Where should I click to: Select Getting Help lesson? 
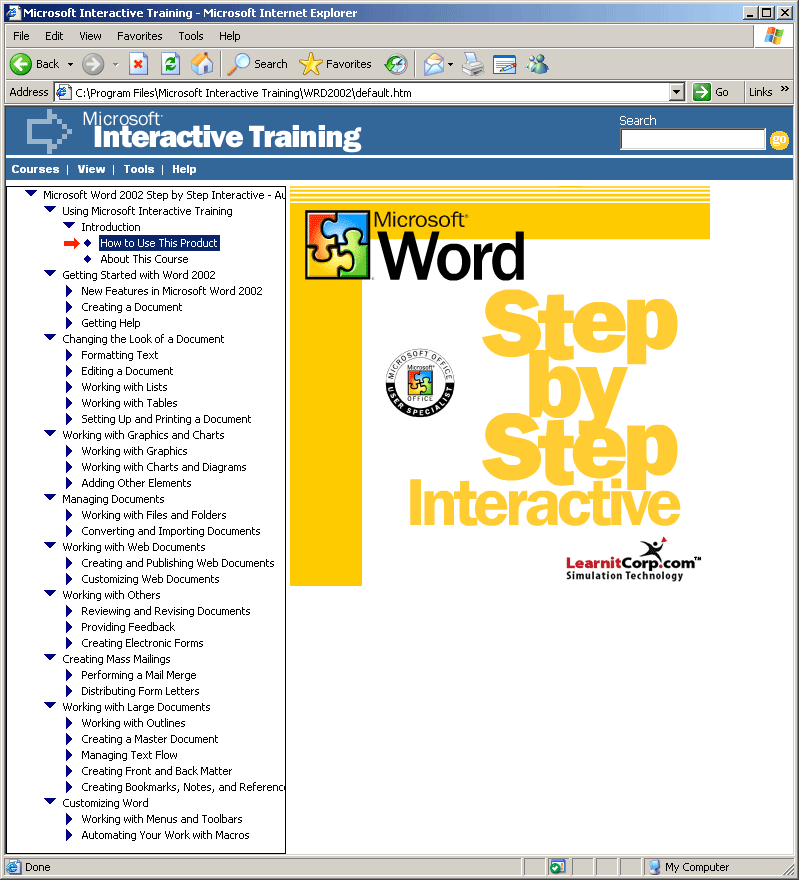pos(111,323)
